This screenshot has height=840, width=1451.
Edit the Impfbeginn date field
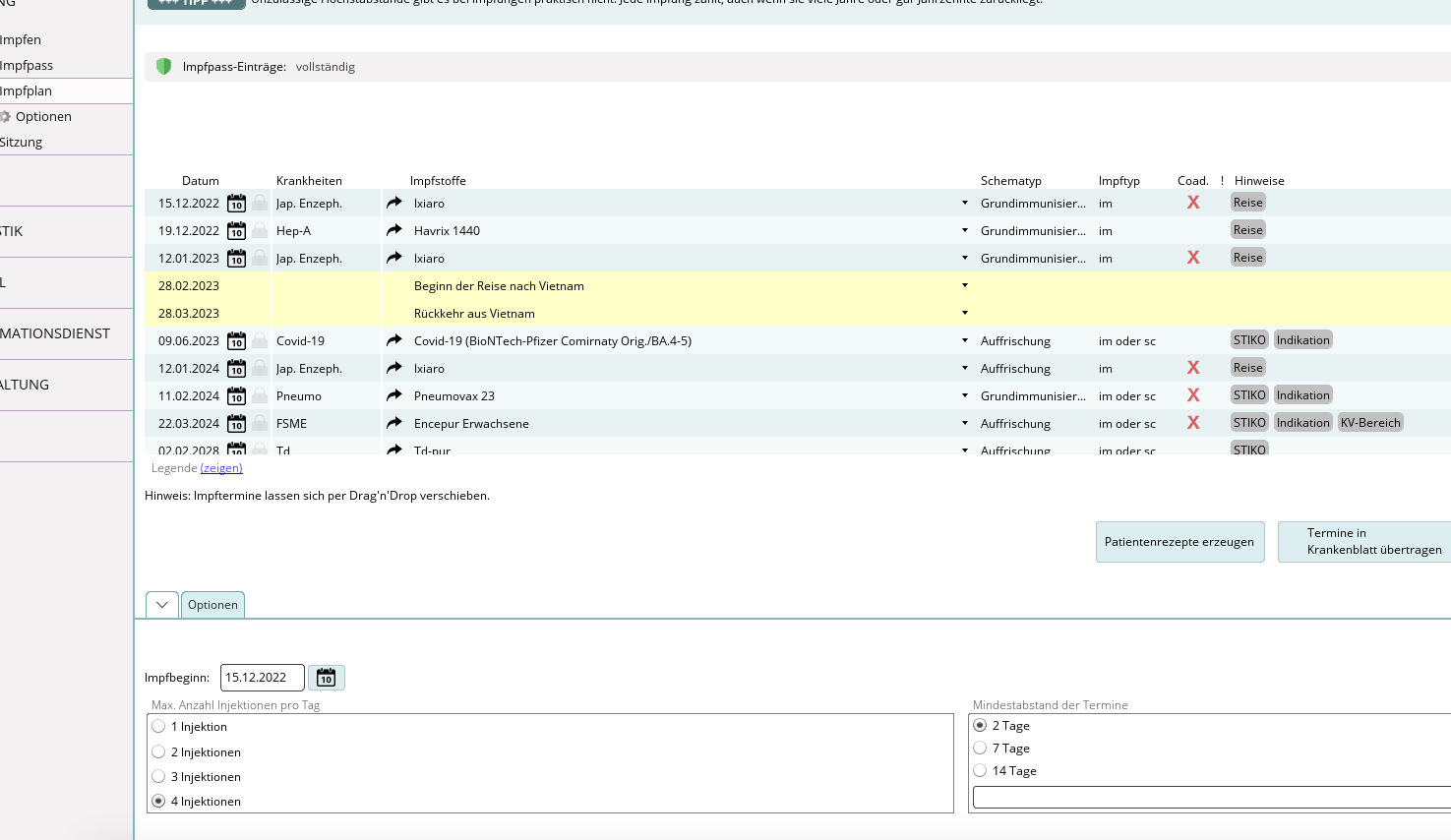click(263, 678)
